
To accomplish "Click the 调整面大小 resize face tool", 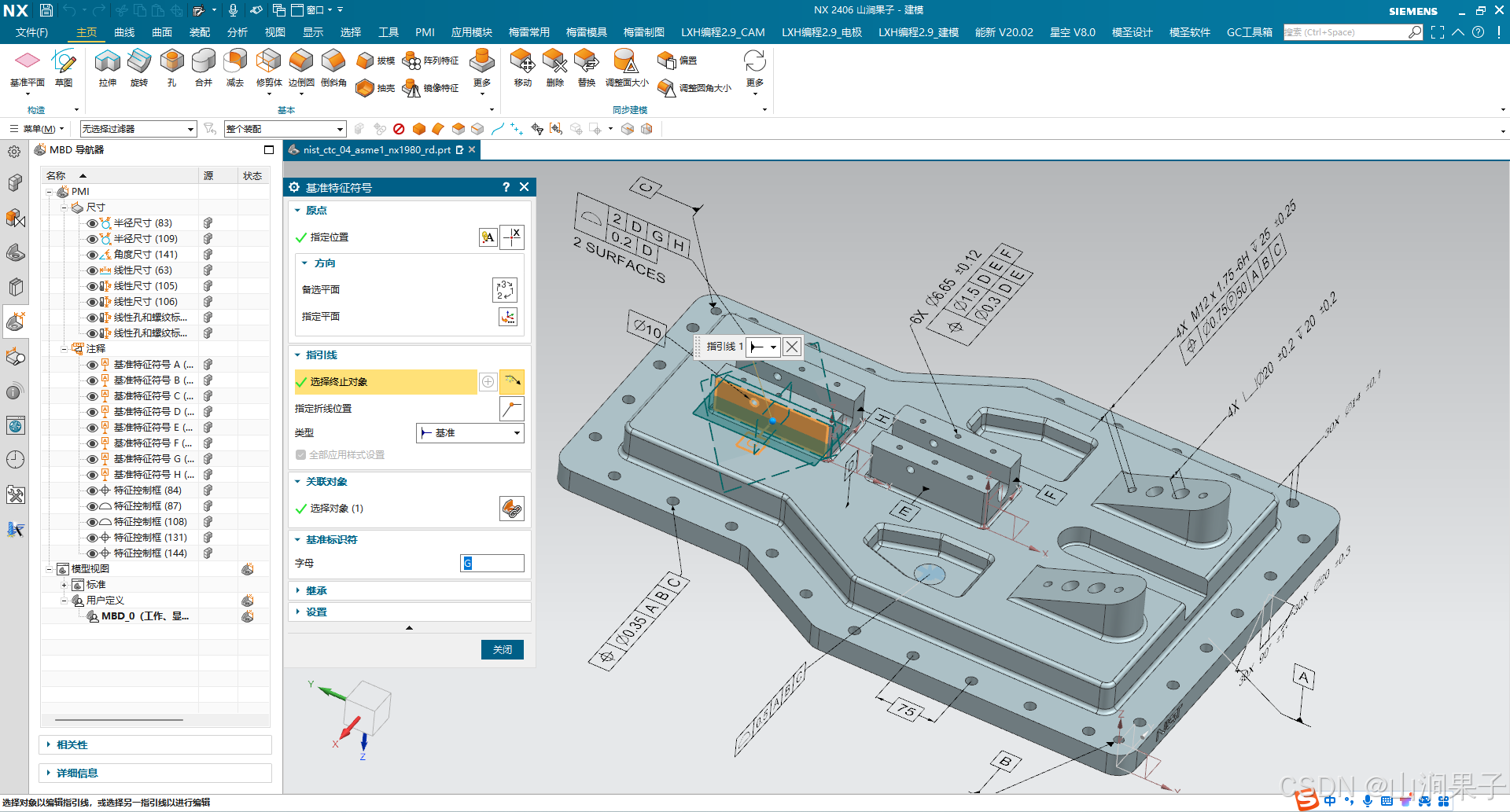I will (x=627, y=68).
